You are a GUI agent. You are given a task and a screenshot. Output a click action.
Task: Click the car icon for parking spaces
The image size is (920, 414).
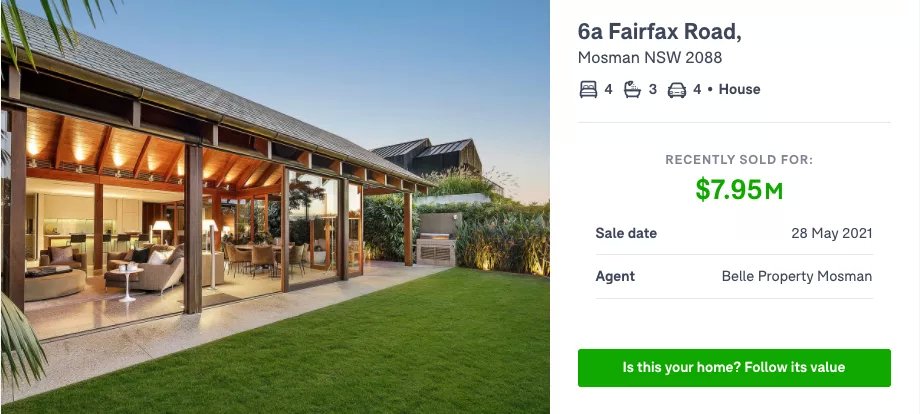coord(677,90)
